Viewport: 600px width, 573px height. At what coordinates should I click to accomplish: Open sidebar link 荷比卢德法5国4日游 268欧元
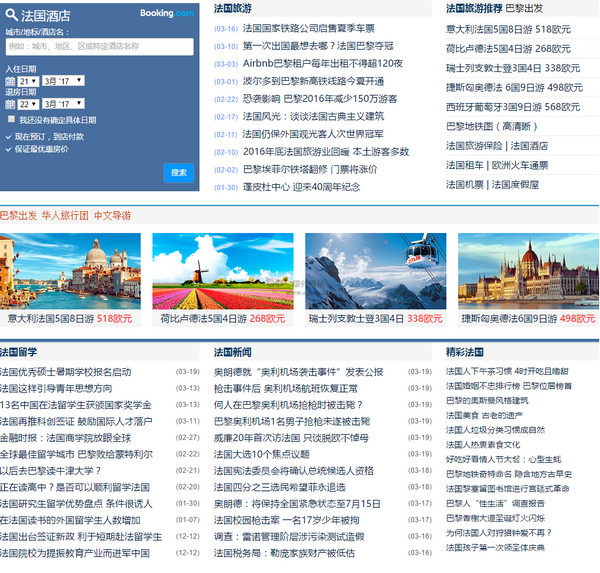point(508,49)
